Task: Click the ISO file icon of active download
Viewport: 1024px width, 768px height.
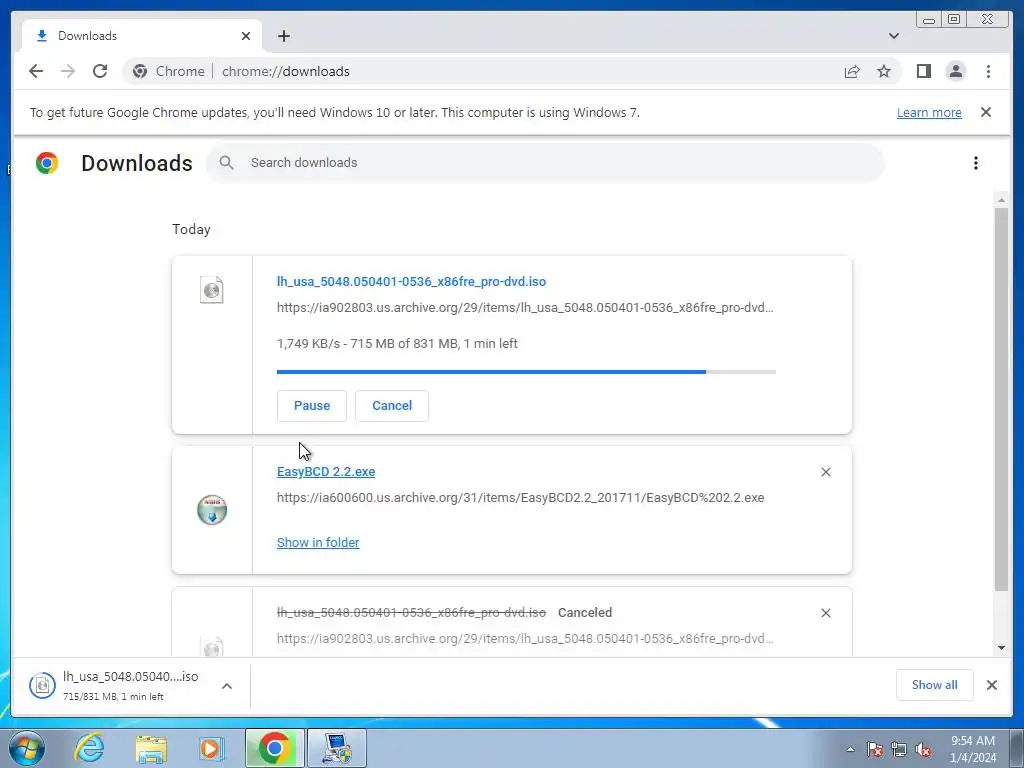Action: click(212, 289)
